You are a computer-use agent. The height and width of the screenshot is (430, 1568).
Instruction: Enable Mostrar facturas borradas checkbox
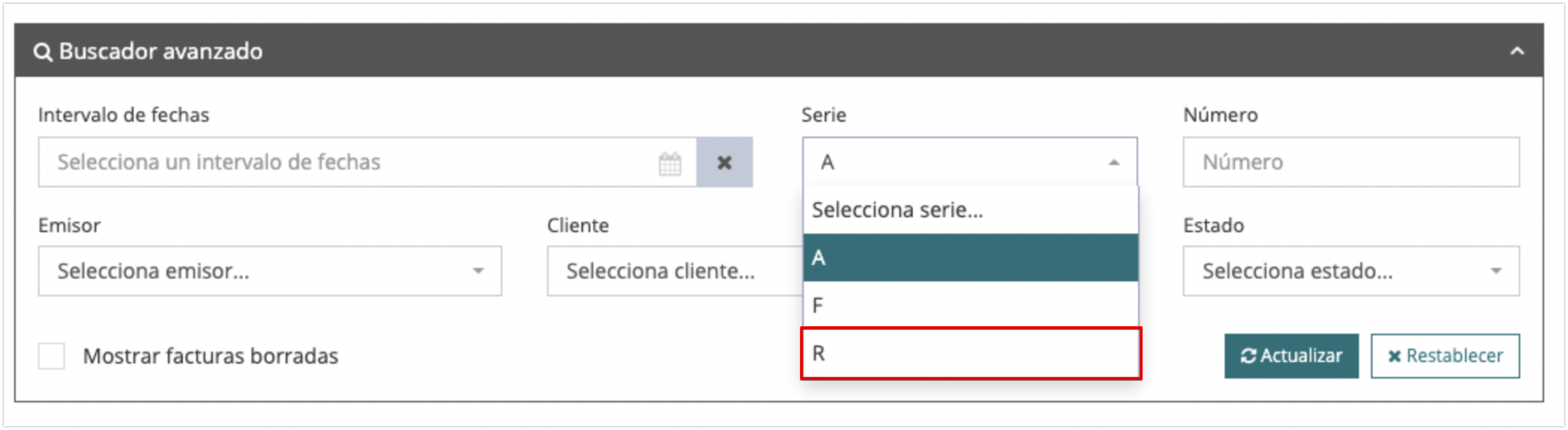coord(52,356)
